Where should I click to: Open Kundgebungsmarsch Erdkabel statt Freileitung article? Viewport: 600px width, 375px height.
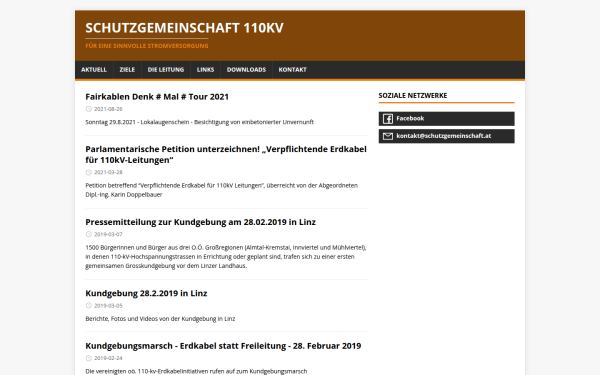(223, 346)
